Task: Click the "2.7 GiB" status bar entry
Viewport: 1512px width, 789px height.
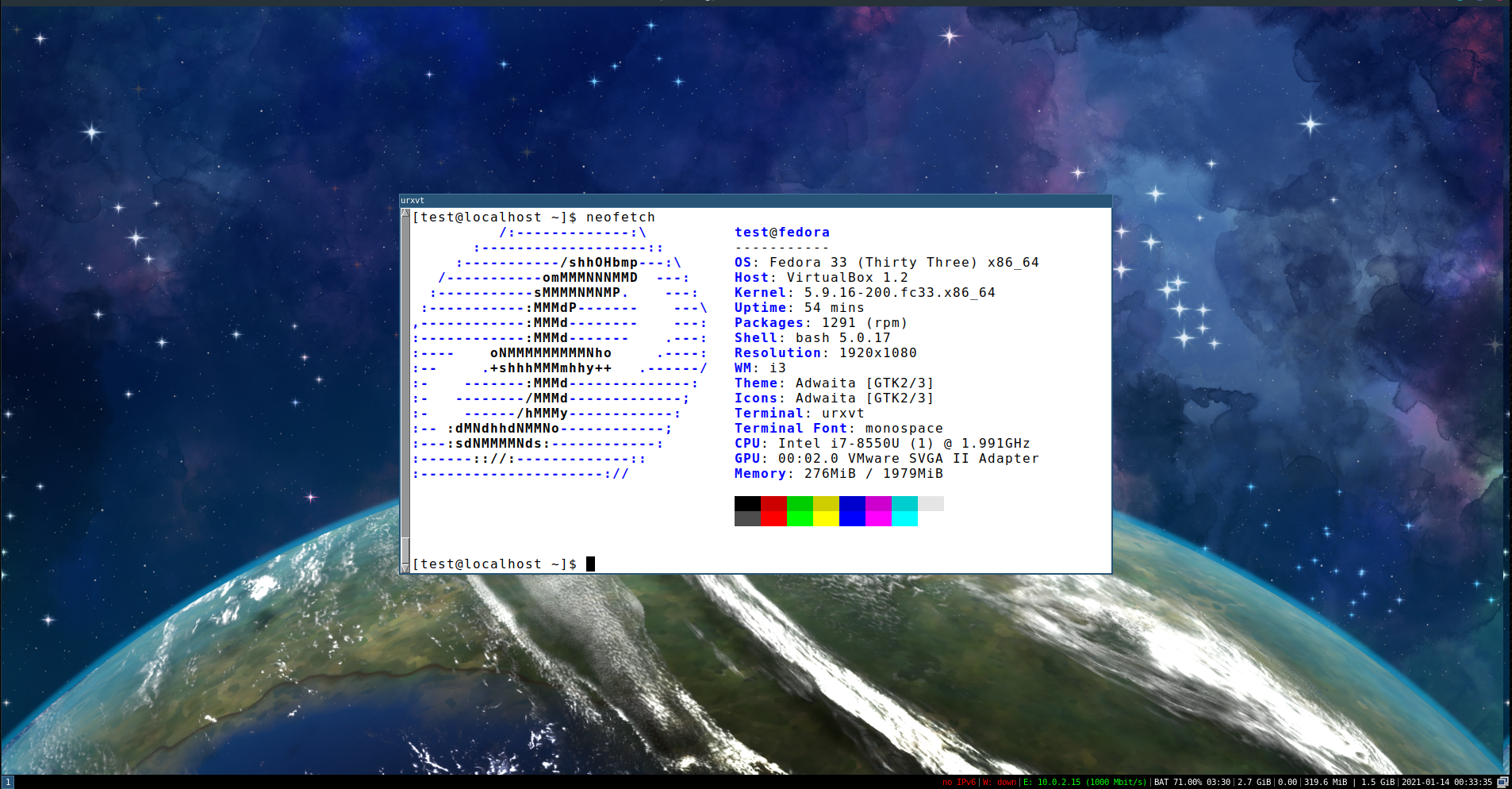Action: (x=1254, y=783)
